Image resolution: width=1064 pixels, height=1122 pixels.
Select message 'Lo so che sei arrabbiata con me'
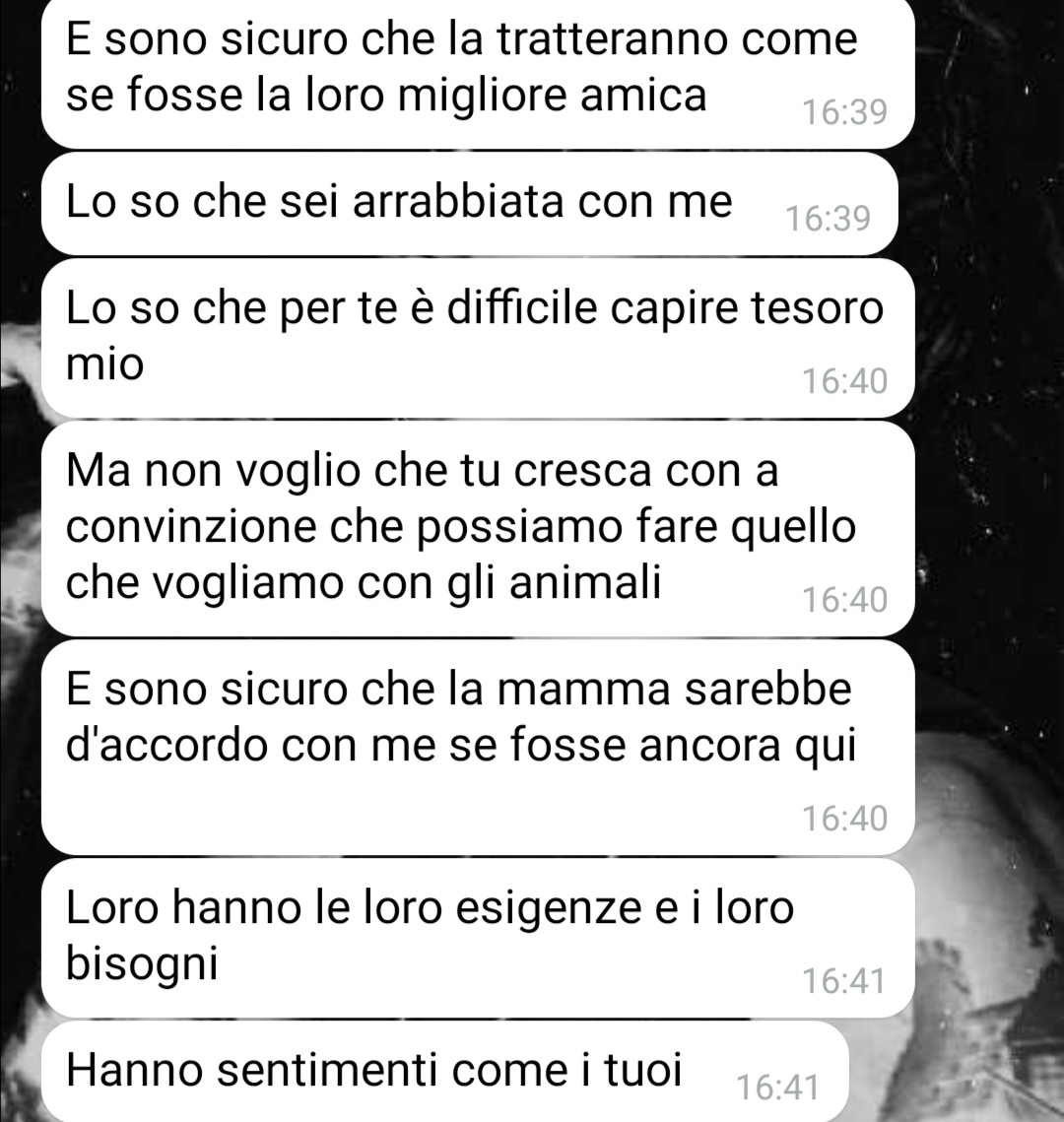(469, 204)
